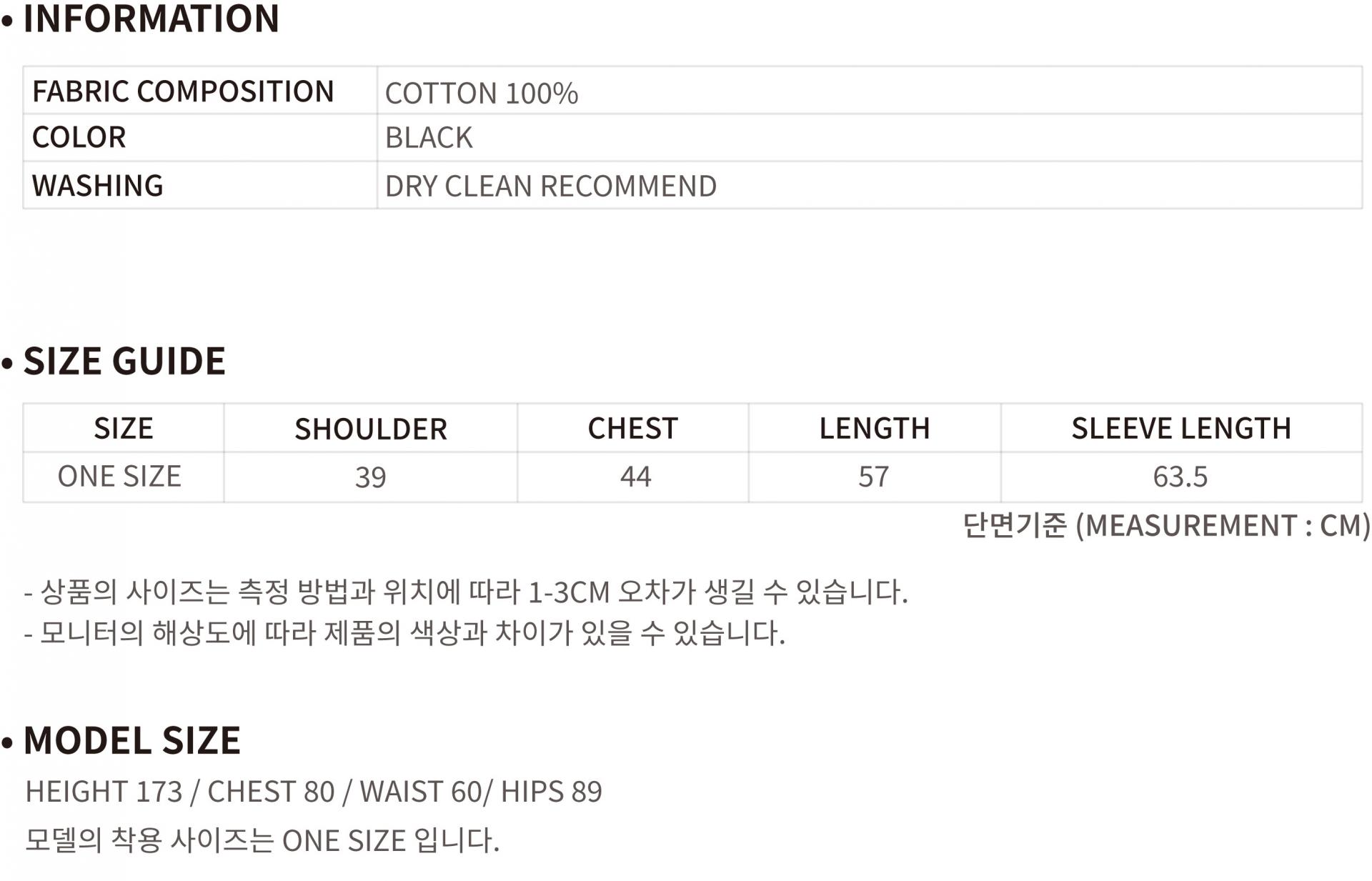
Task: Click DRY CLEAN RECOMMEND text
Action: click(x=550, y=186)
